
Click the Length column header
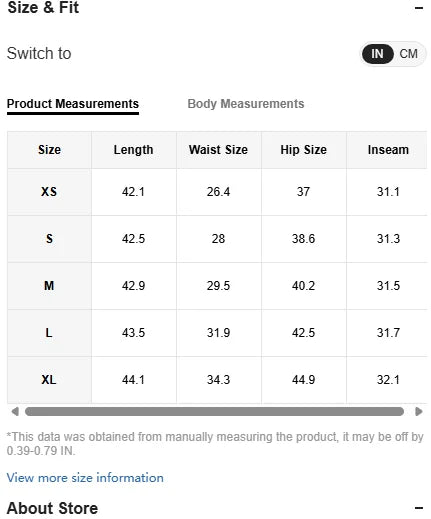[x=133, y=150]
